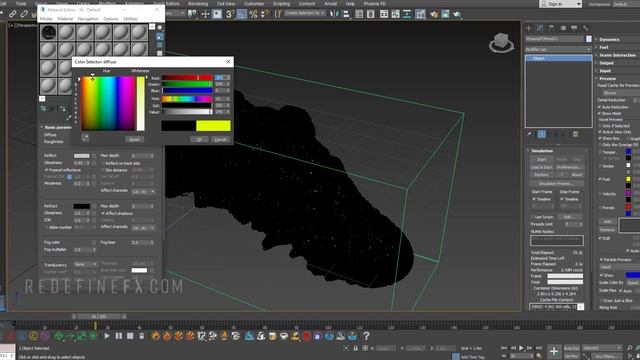Open the Utilities wrench tab in command panel

(x=586, y=28)
